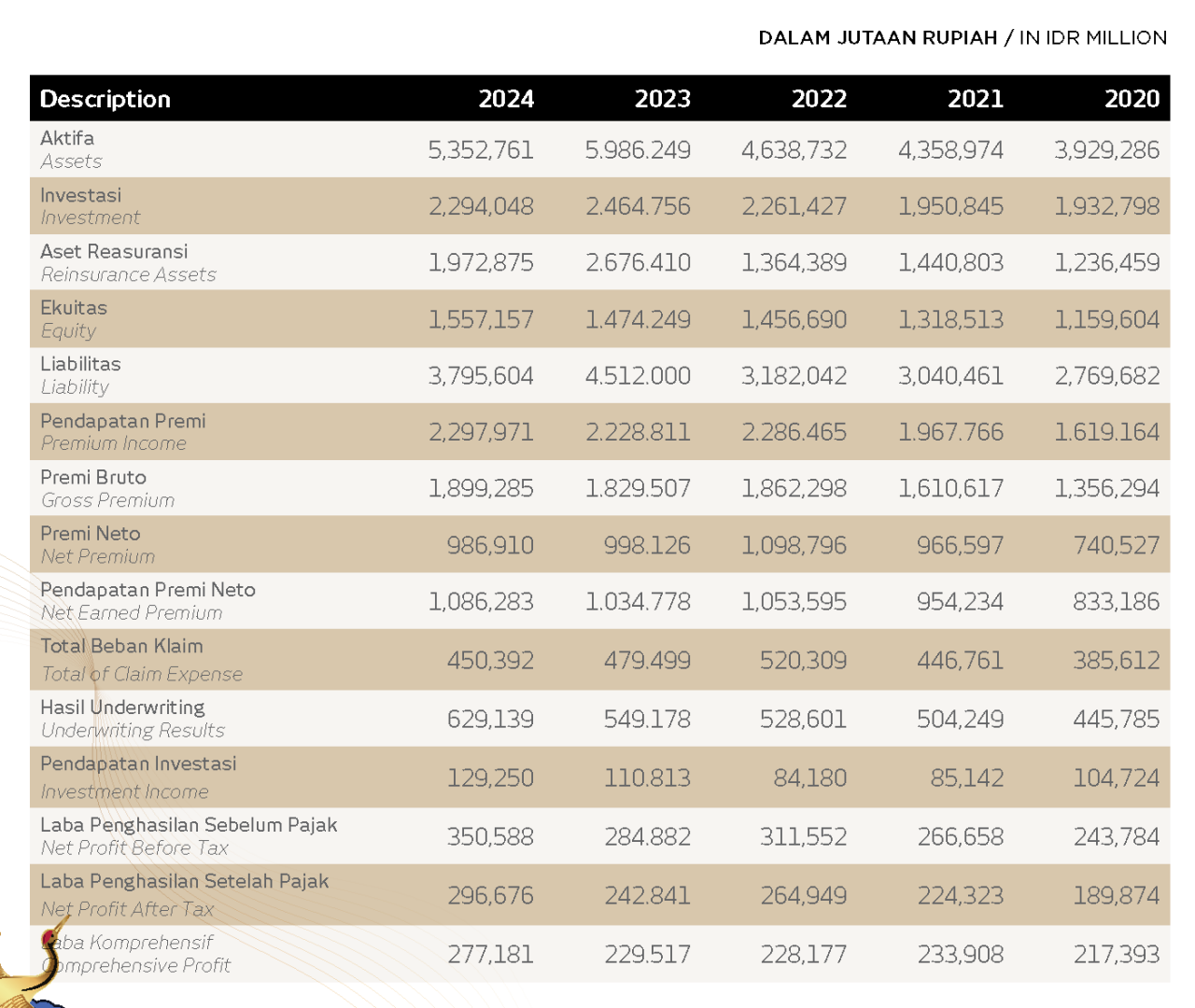The image size is (1195, 1008).
Task: Click the 2020 column header
Action: pyautogui.click(x=1132, y=99)
